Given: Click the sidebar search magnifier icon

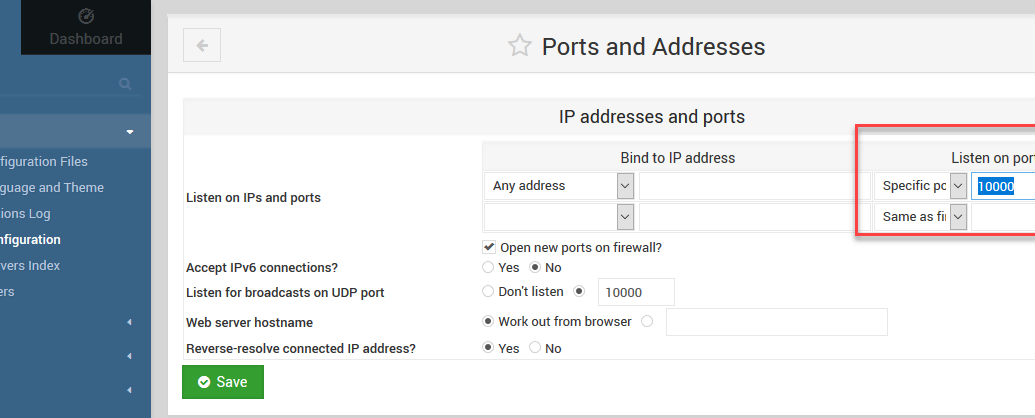Looking at the screenshot, I should coord(125,85).
